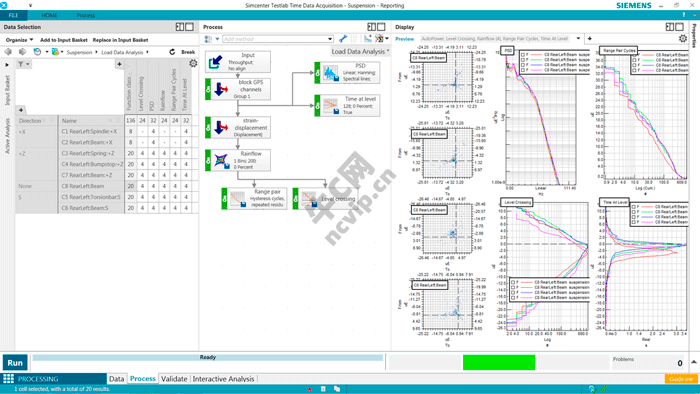
Task: Toggle the first Time At Level legend checkbox
Action: tap(633, 207)
